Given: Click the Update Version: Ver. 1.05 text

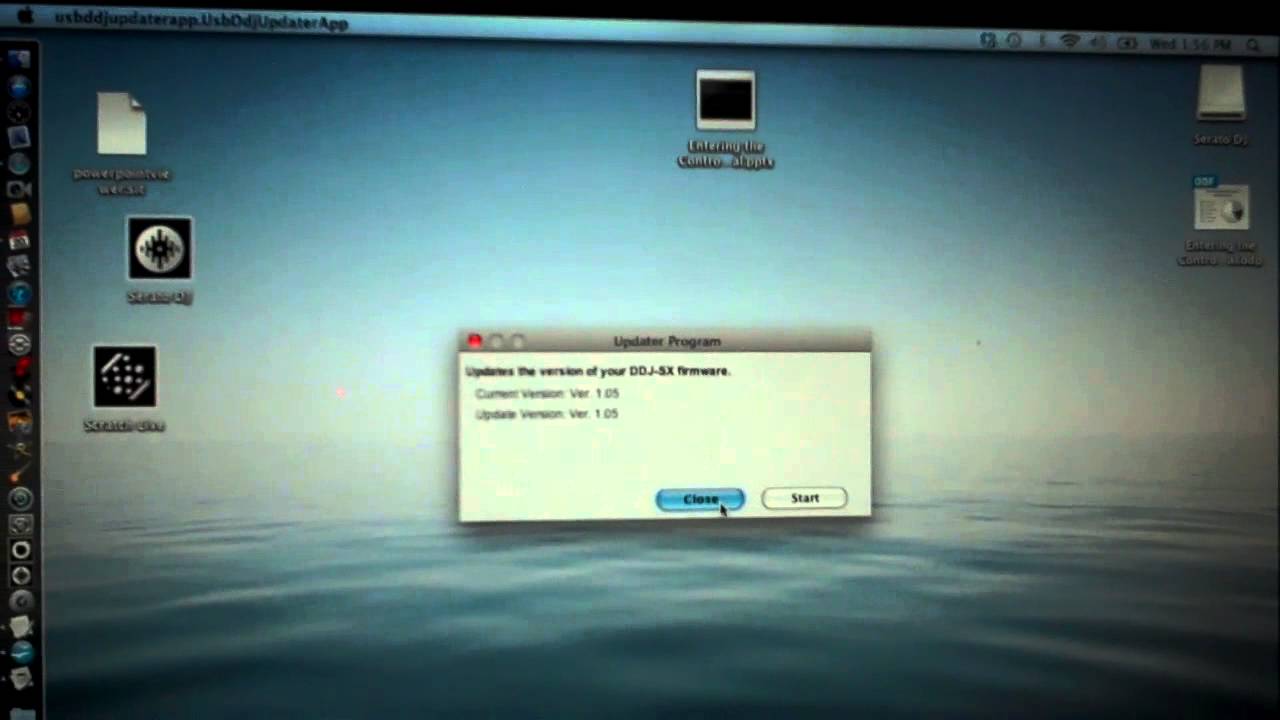Looking at the screenshot, I should [547, 414].
